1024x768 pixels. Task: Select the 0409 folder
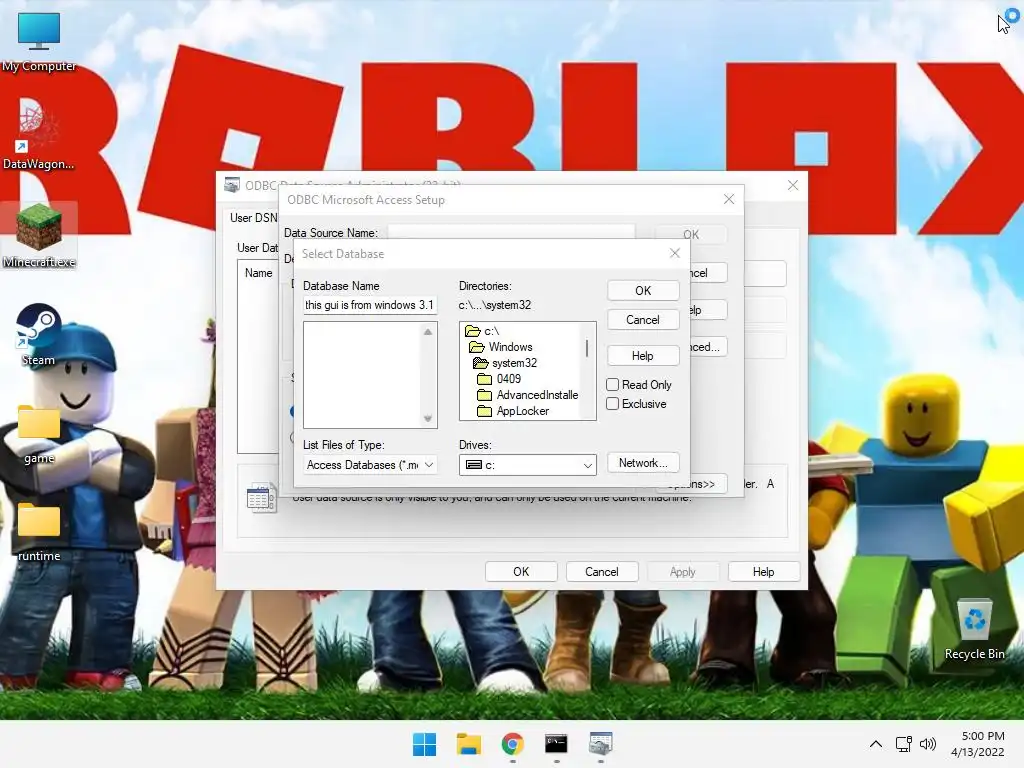pyautogui.click(x=499, y=379)
